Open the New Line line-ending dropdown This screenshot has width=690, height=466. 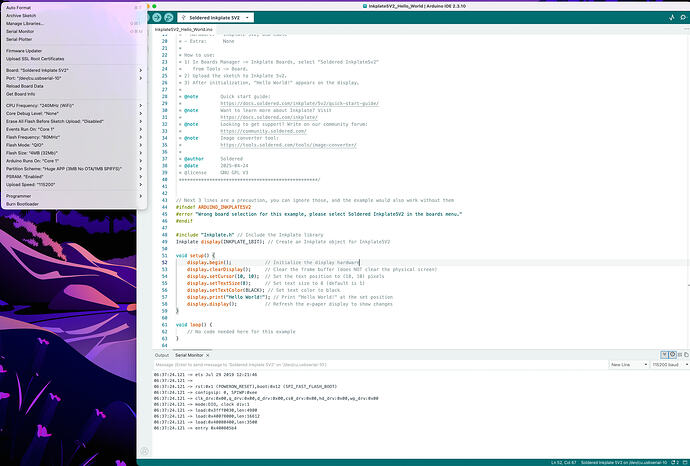(x=629, y=365)
